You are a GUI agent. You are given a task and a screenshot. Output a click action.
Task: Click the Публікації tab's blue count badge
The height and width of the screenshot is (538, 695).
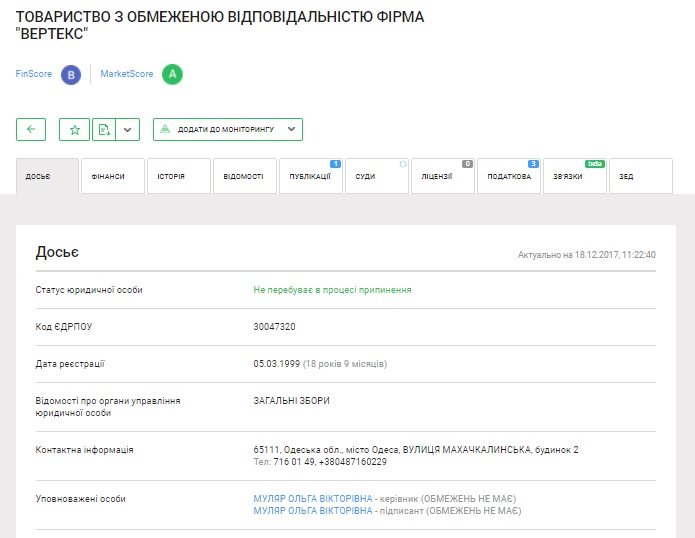(335, 163)
